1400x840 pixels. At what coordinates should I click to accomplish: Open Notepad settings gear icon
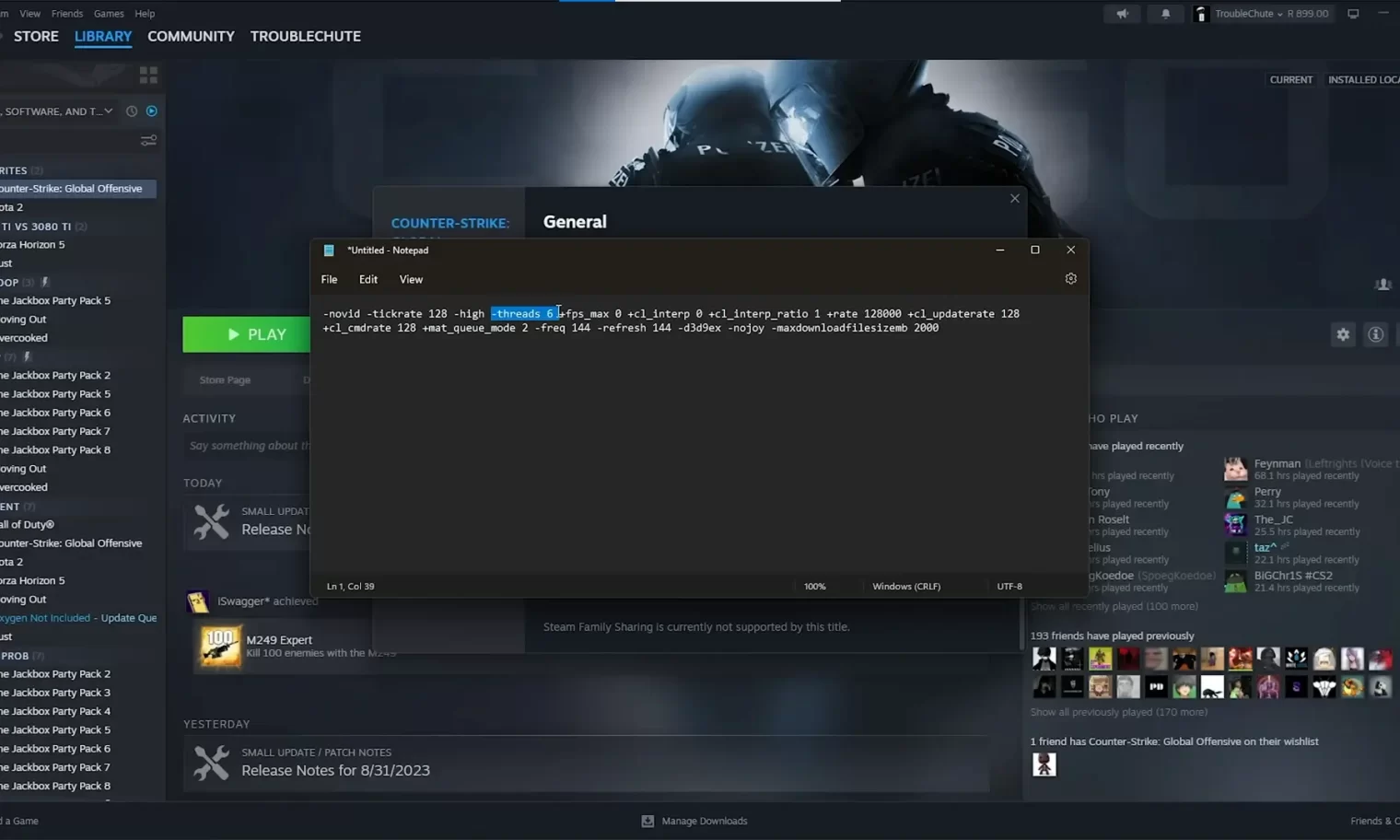click(x=1070, y=278)
